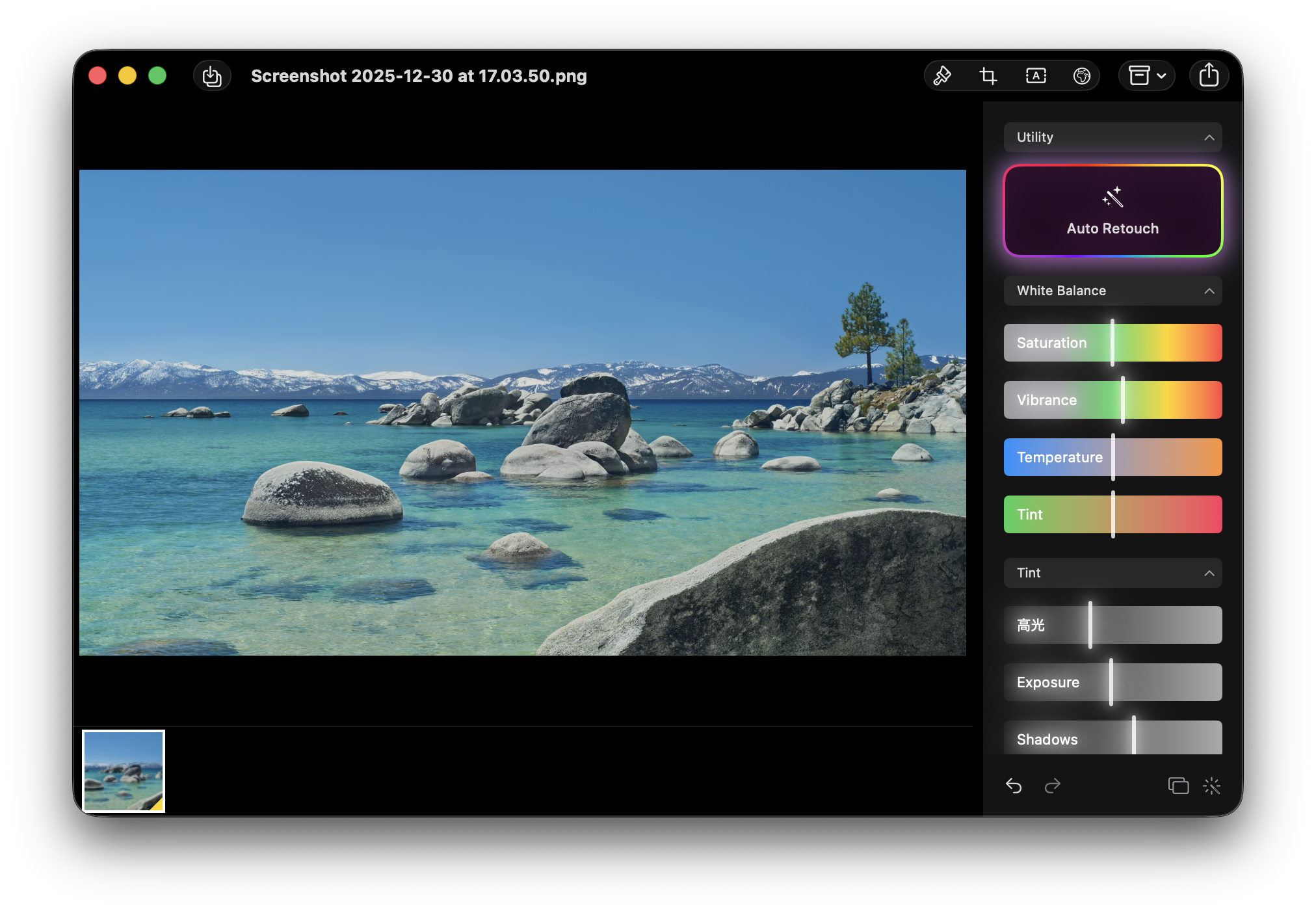Screen dimensions: 1316x913
Task: Click the Vibrance slider
Action: 1112,400
